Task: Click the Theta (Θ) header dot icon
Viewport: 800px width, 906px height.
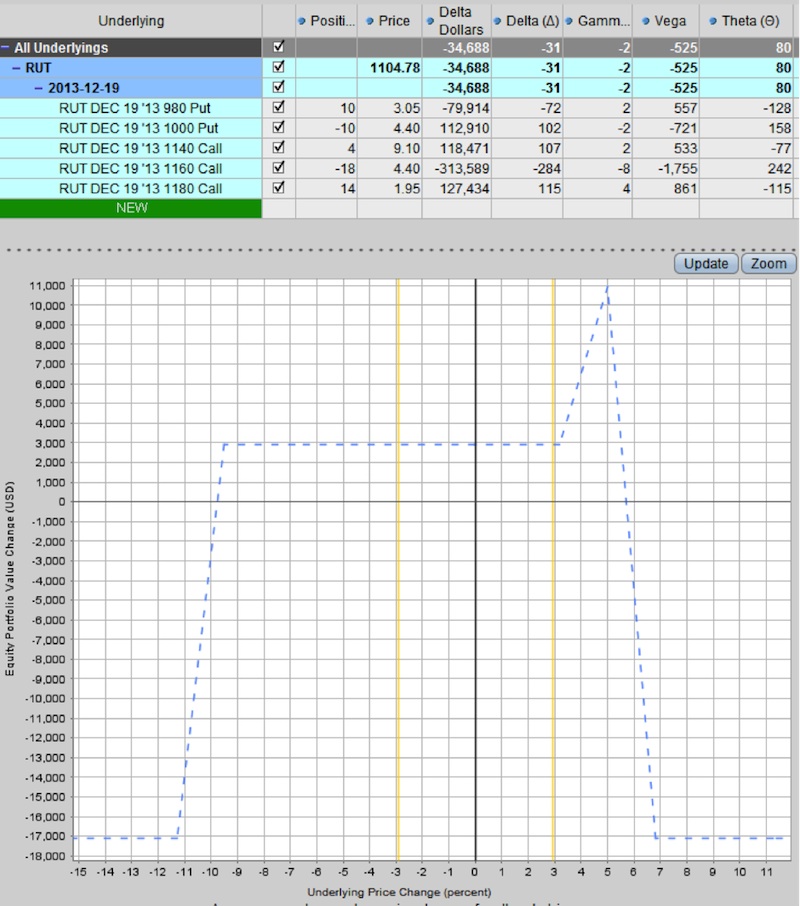Action: tap(713, 21)
